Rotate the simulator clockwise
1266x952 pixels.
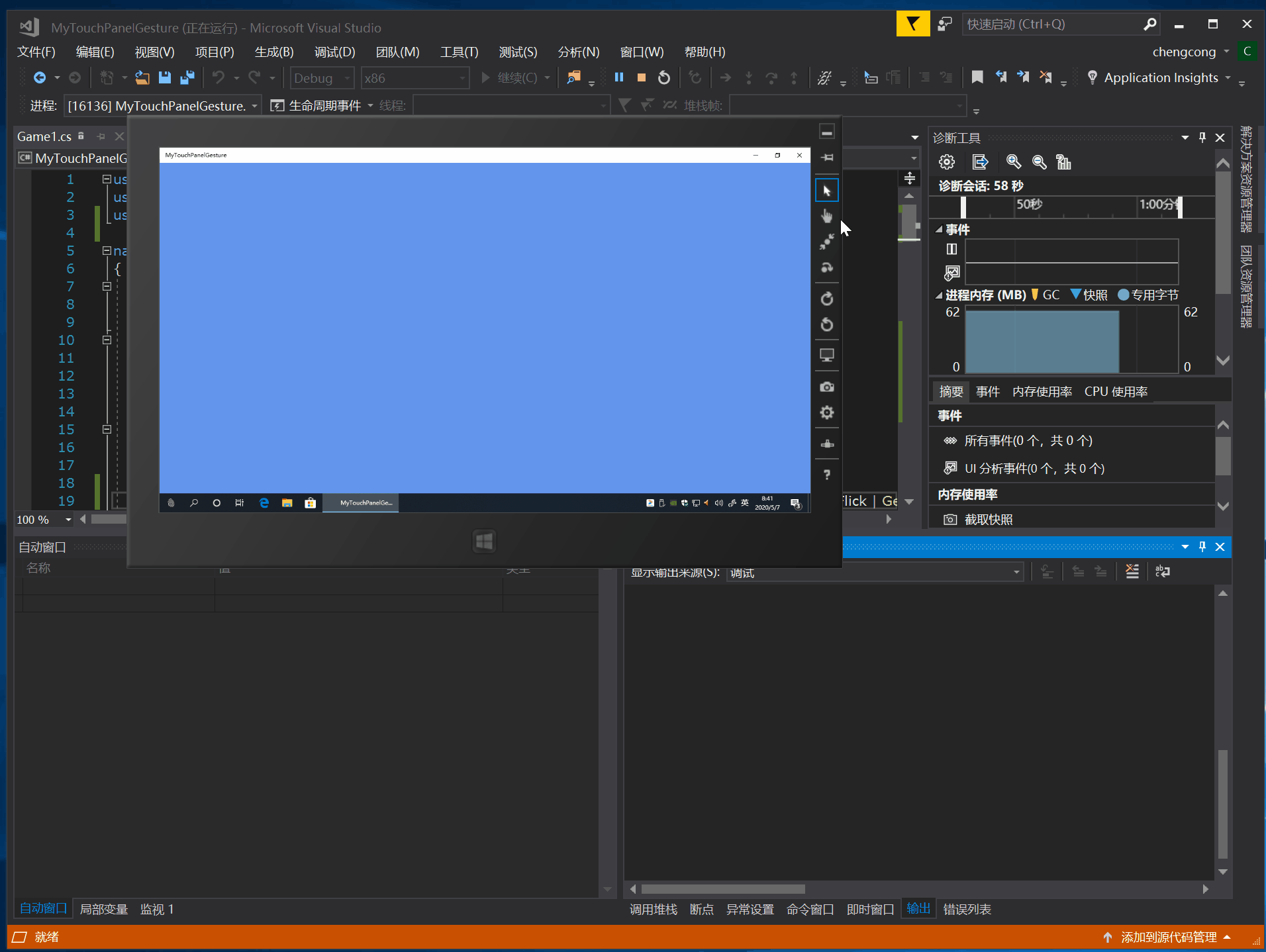(826, 299)
